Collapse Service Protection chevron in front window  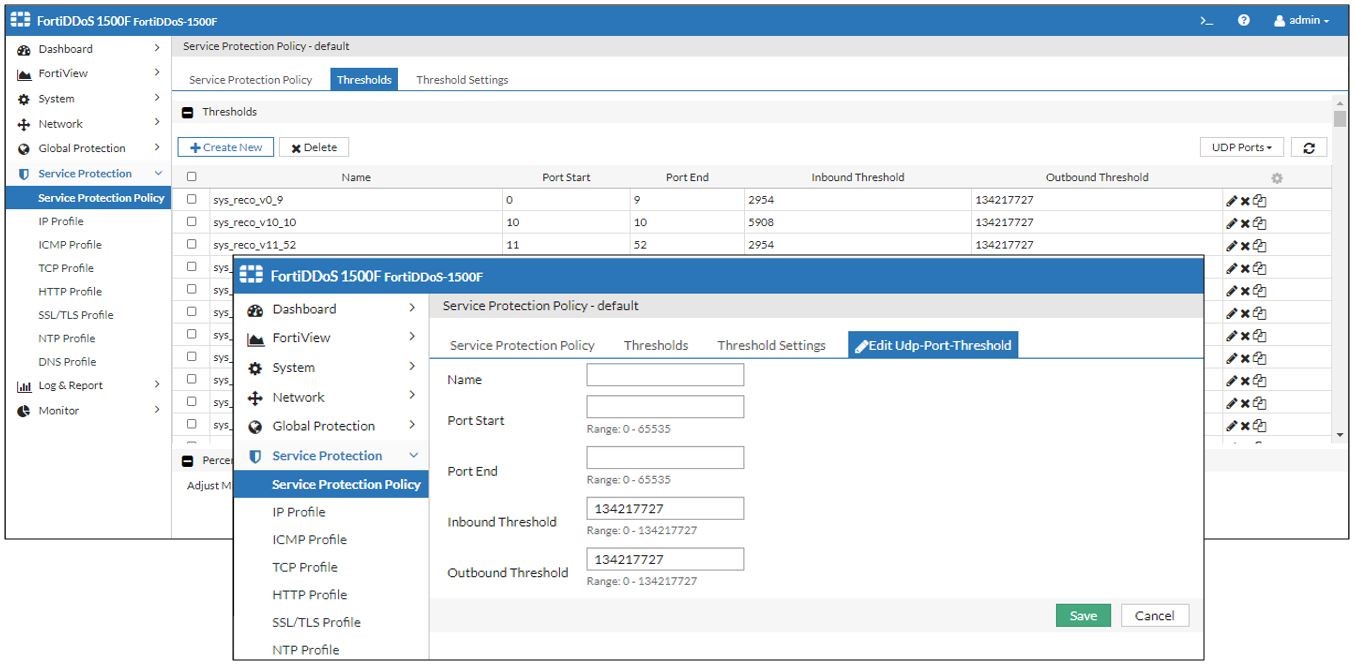[413, 456]
